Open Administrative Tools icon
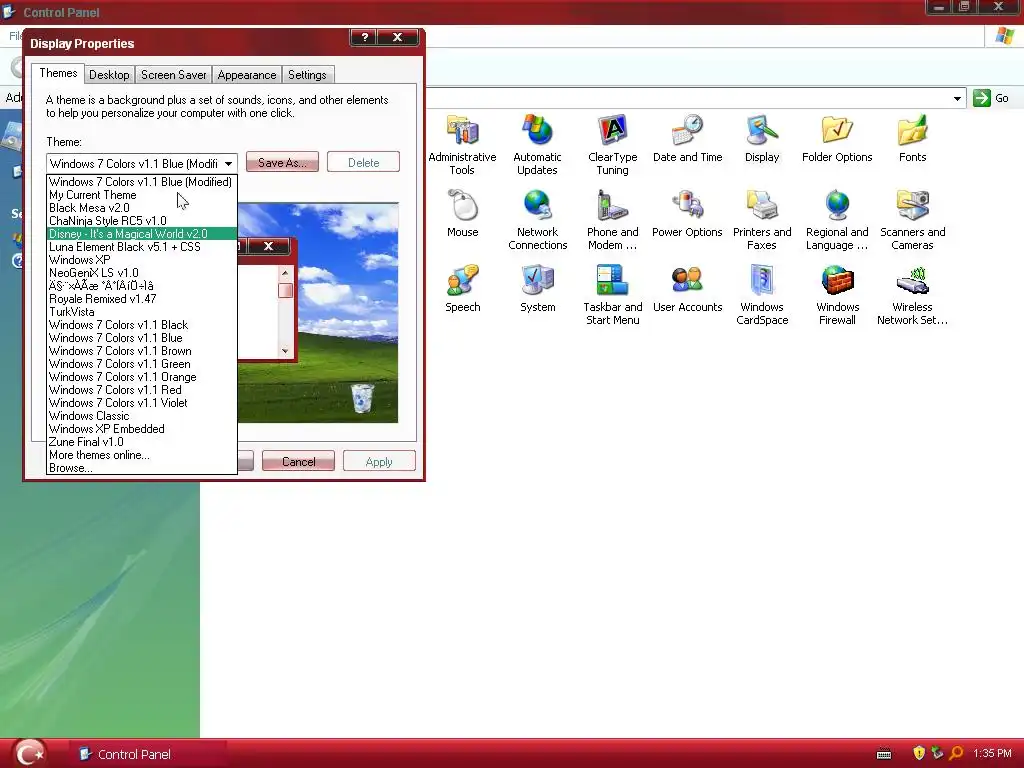Image resolution: width=1024 pixels, height=768 pixels. point(462,130)
